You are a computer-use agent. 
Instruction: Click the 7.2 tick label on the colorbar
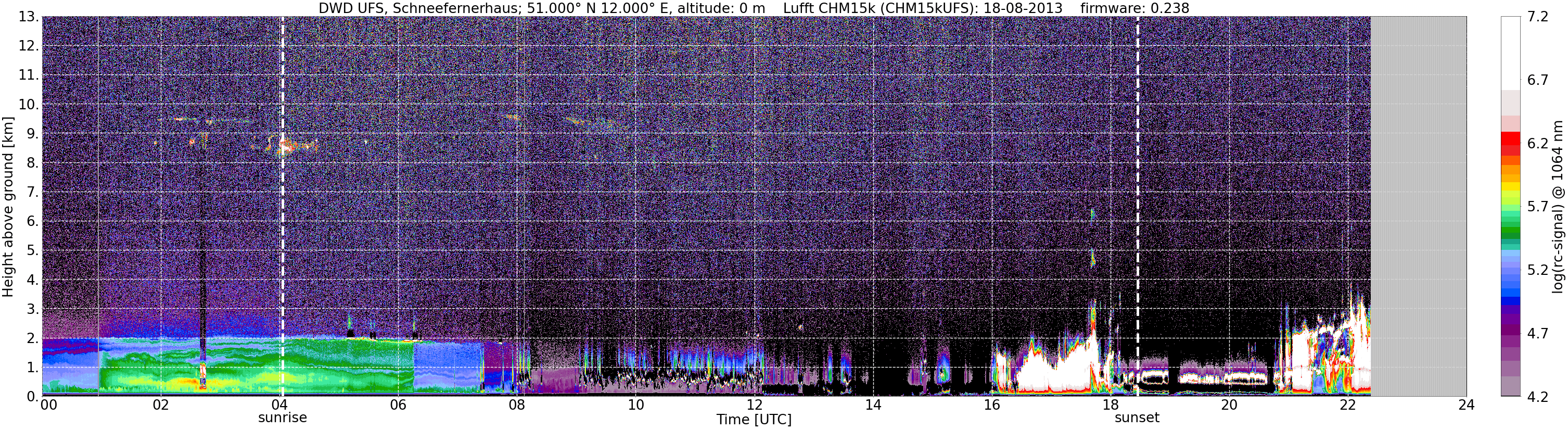pyautogui.click(x=1538, y=17)
